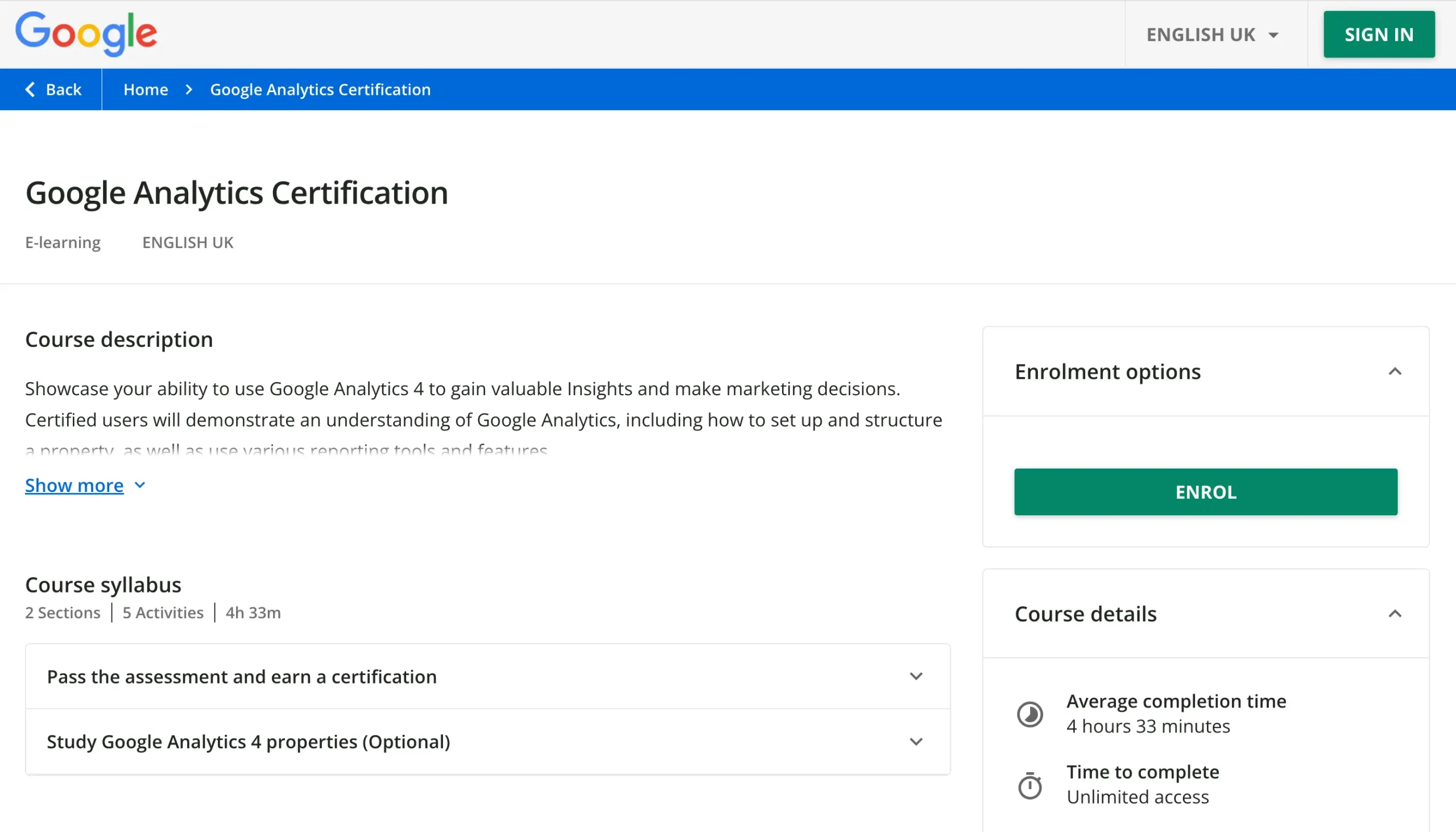The height and width of the screenshot is (832, 1456).
Task: Click the Course syllabus heading
Action: 104,585
